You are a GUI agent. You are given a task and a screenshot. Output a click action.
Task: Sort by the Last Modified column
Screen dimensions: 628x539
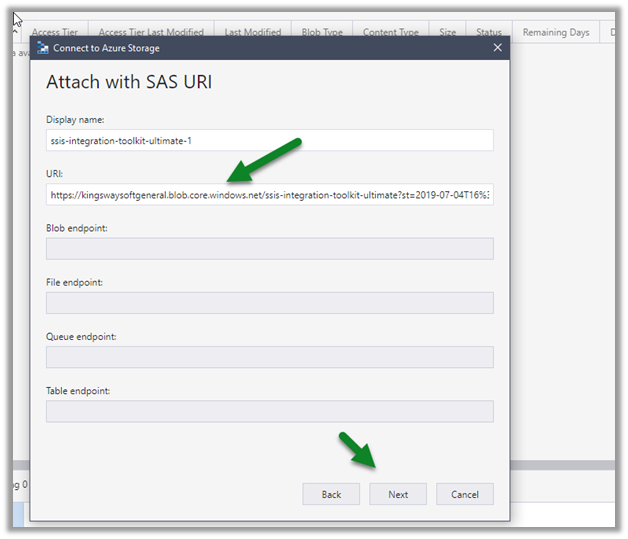point(252,32)
